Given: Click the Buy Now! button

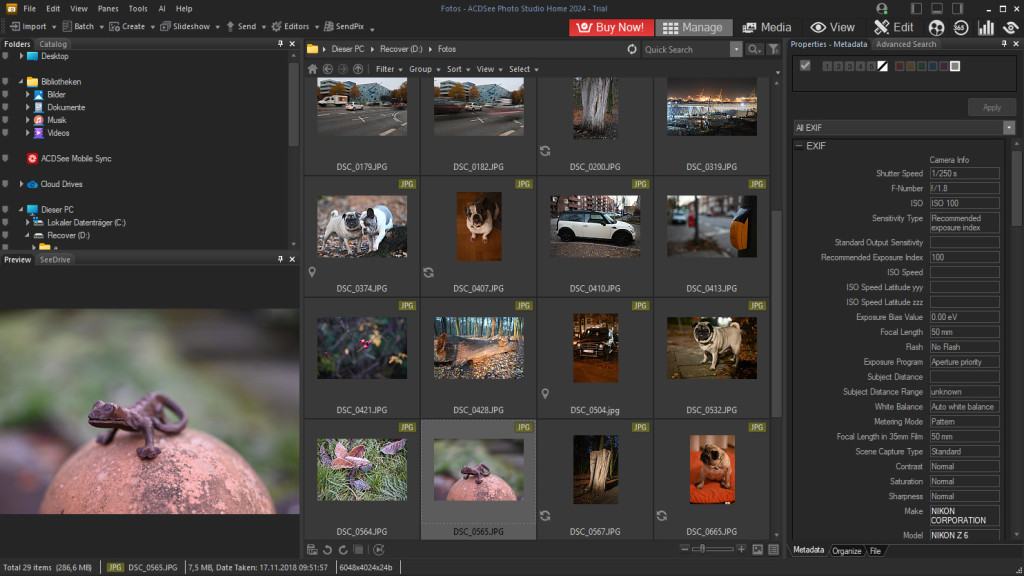Looking at the screenshot, I should click(x=611, y=28).
